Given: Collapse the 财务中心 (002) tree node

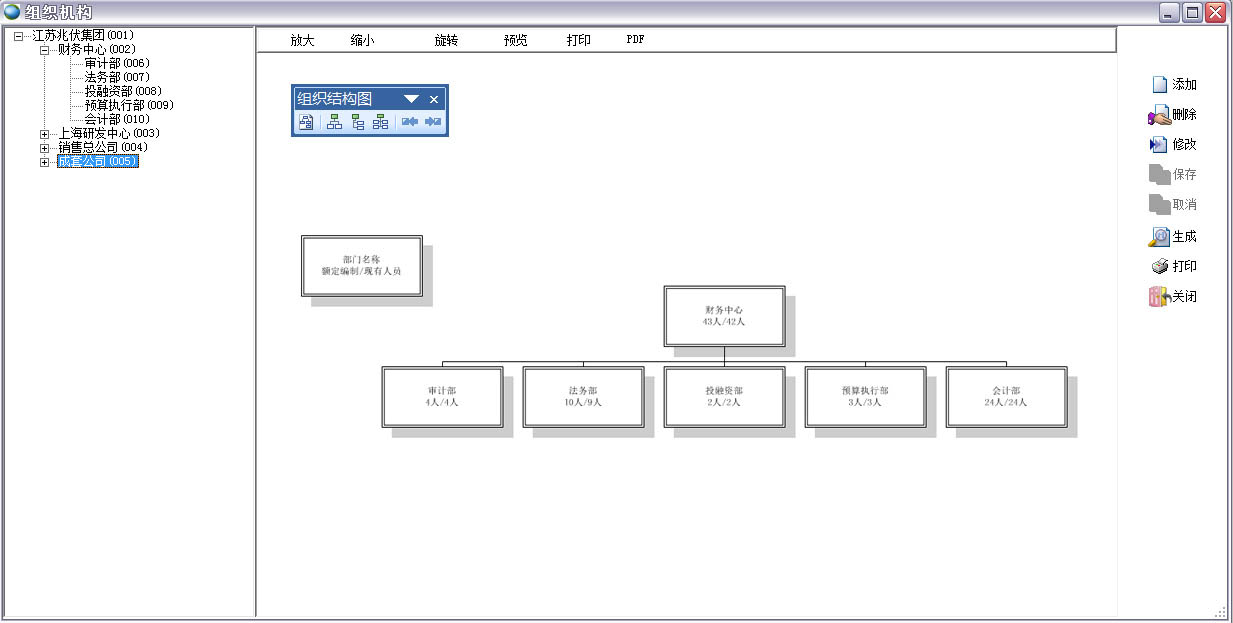Looking at the screenshot, I should (x=45, y=50).
